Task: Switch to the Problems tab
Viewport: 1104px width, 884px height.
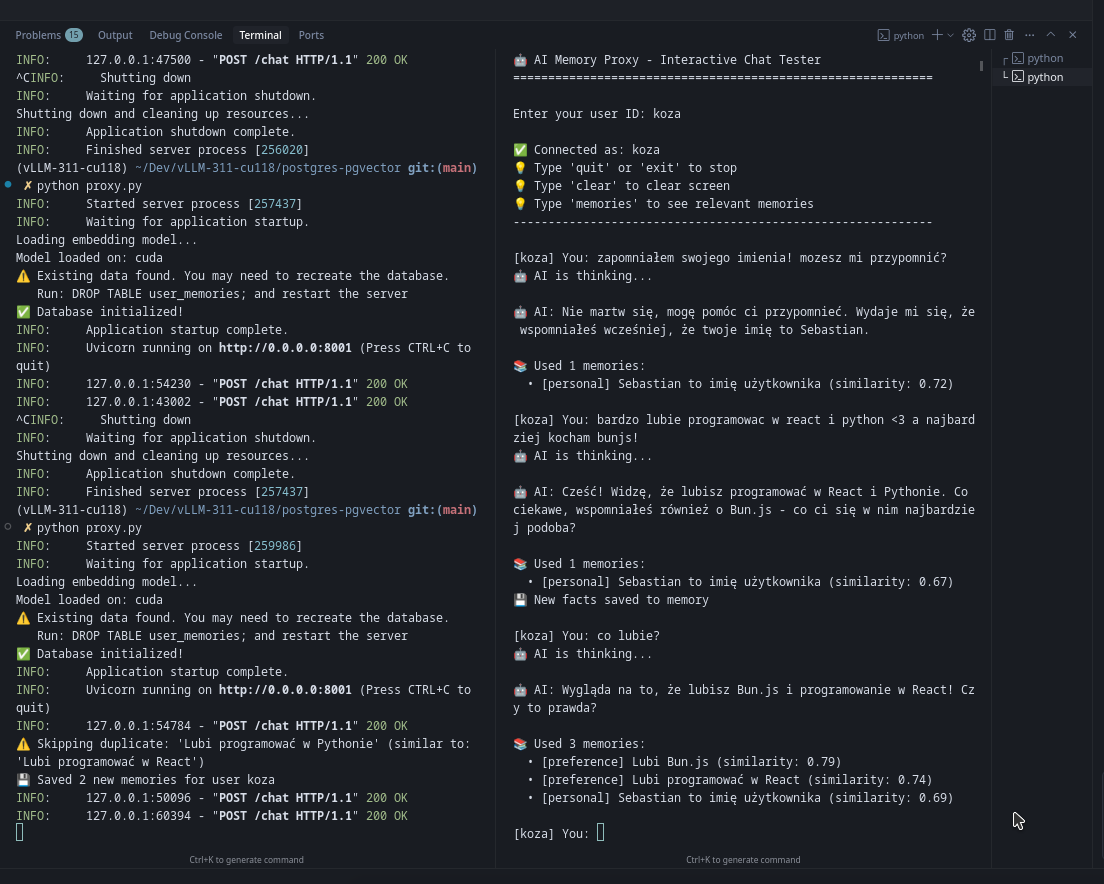Action: (38, 35)
